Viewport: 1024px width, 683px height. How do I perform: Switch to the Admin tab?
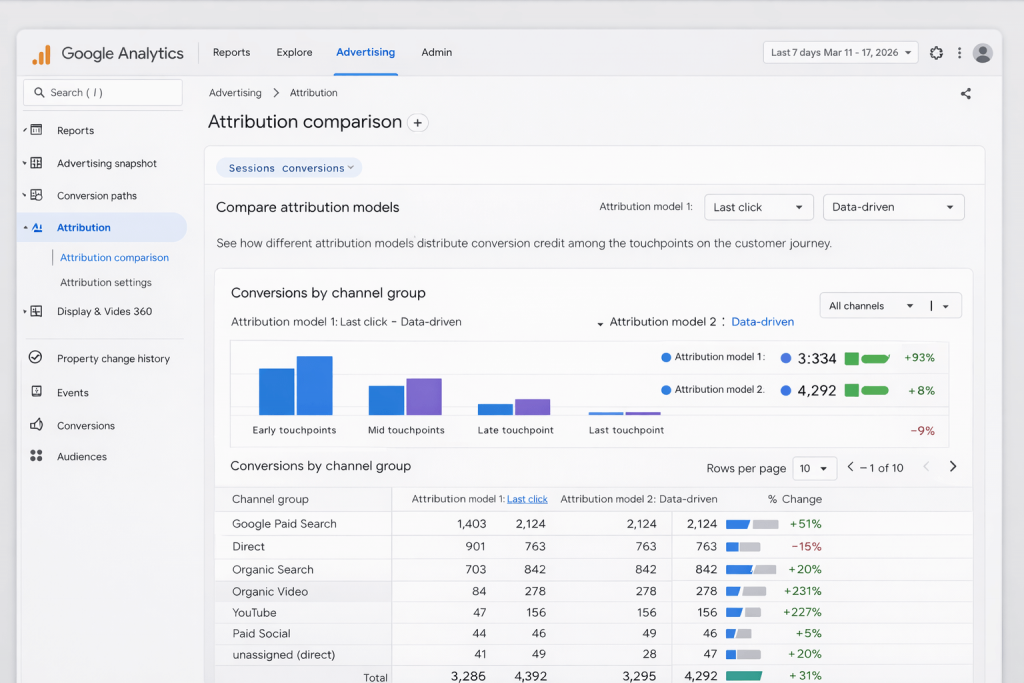(x=436, y=52)
